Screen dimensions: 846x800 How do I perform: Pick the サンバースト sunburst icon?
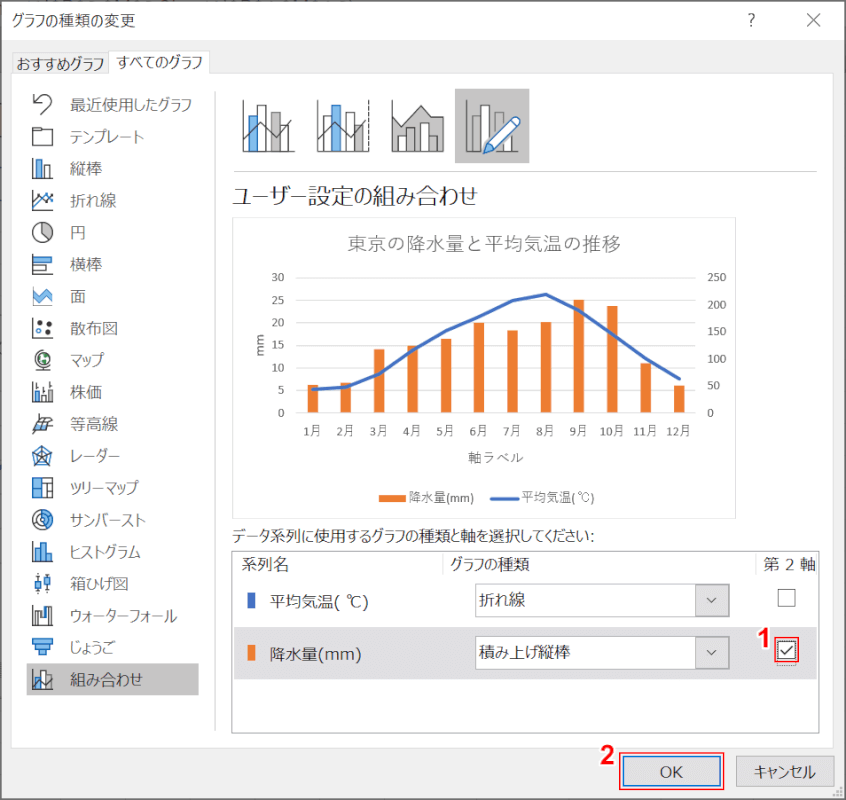point(42,520)
